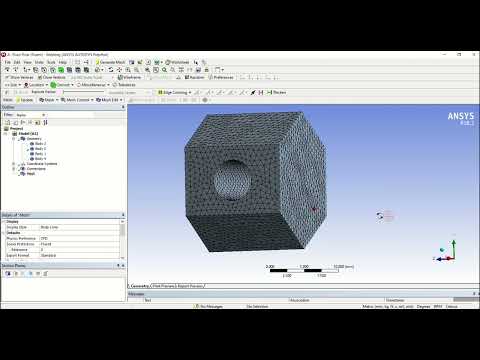The image size is (480, 360).
Task: Select the Edge selection filter icon
Action: 44,70
